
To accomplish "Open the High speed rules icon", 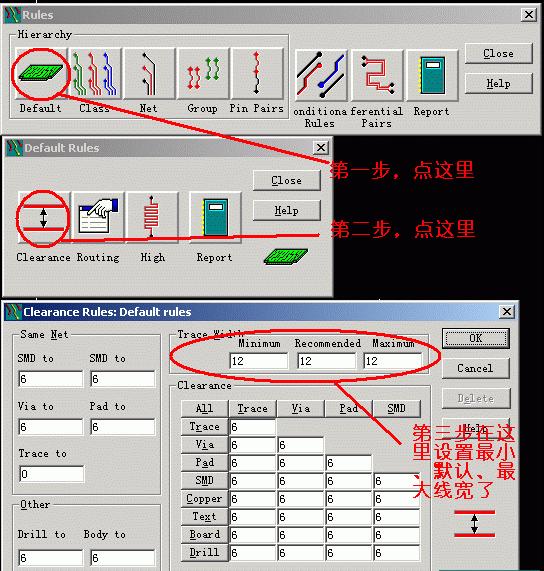I will (x=152, y=217).
